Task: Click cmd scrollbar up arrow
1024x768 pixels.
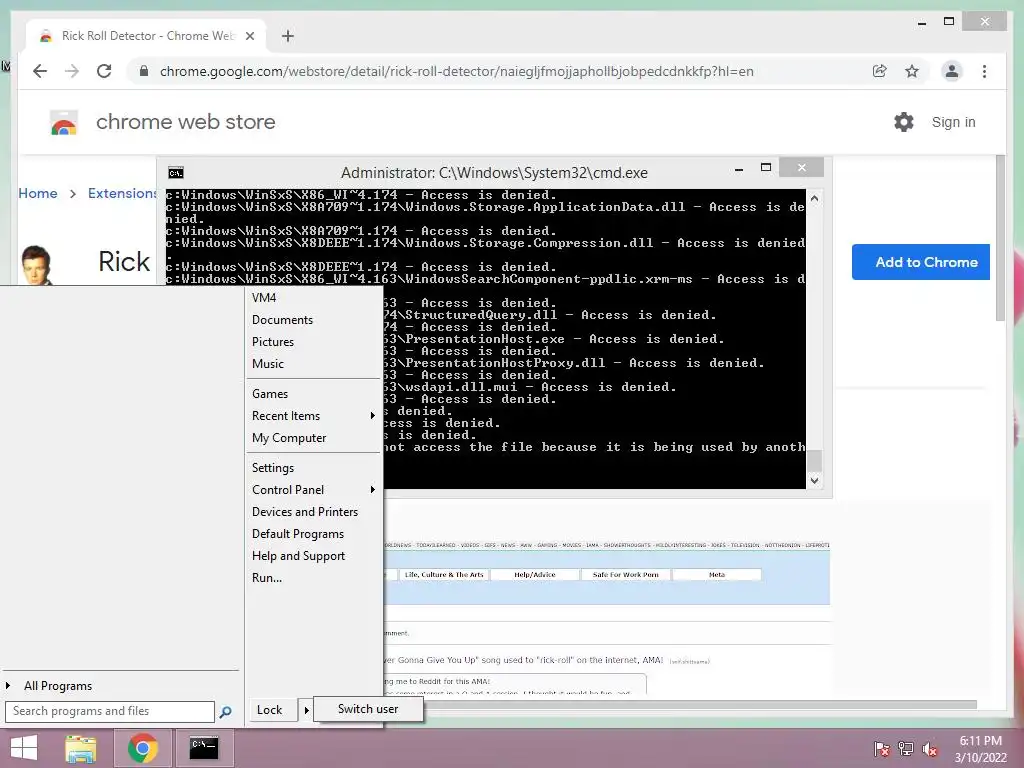Action: point(814,198)
